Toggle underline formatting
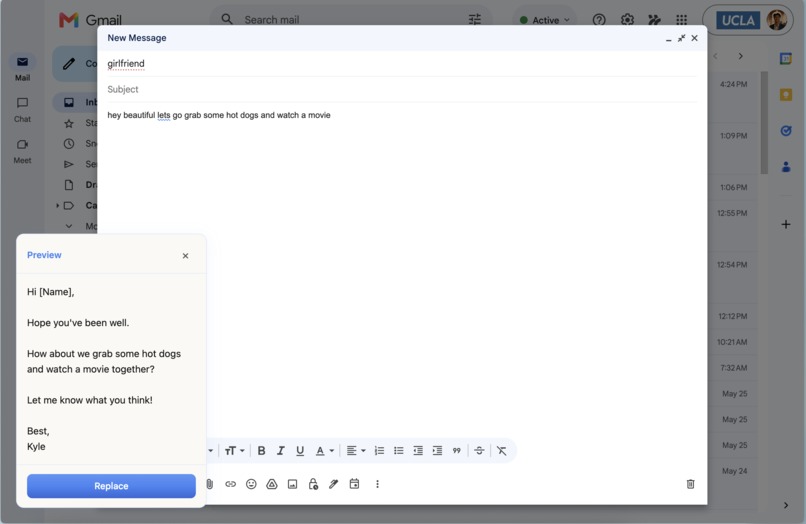The width and height of the screenshot is (806, 524). (300, 451)
